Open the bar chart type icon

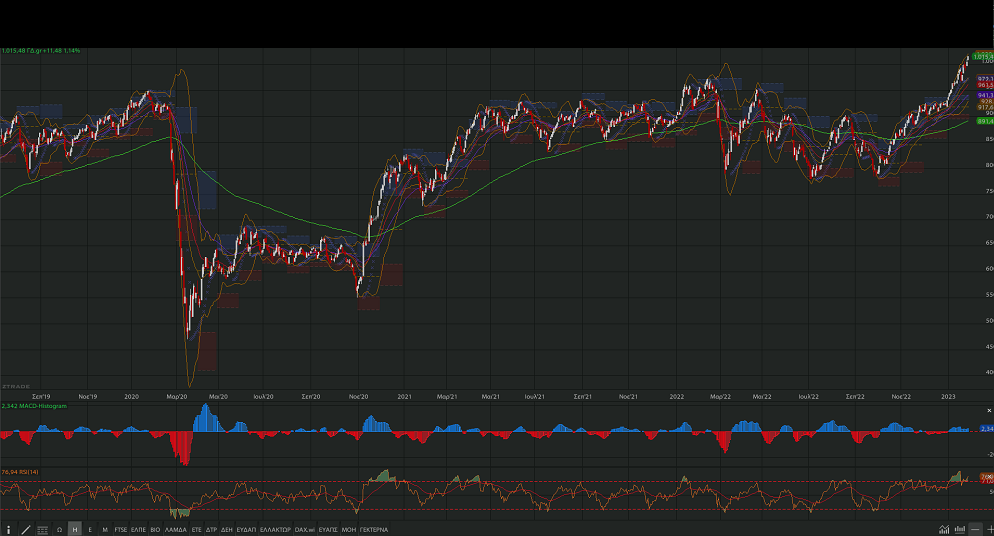click(x=960, y=530)
